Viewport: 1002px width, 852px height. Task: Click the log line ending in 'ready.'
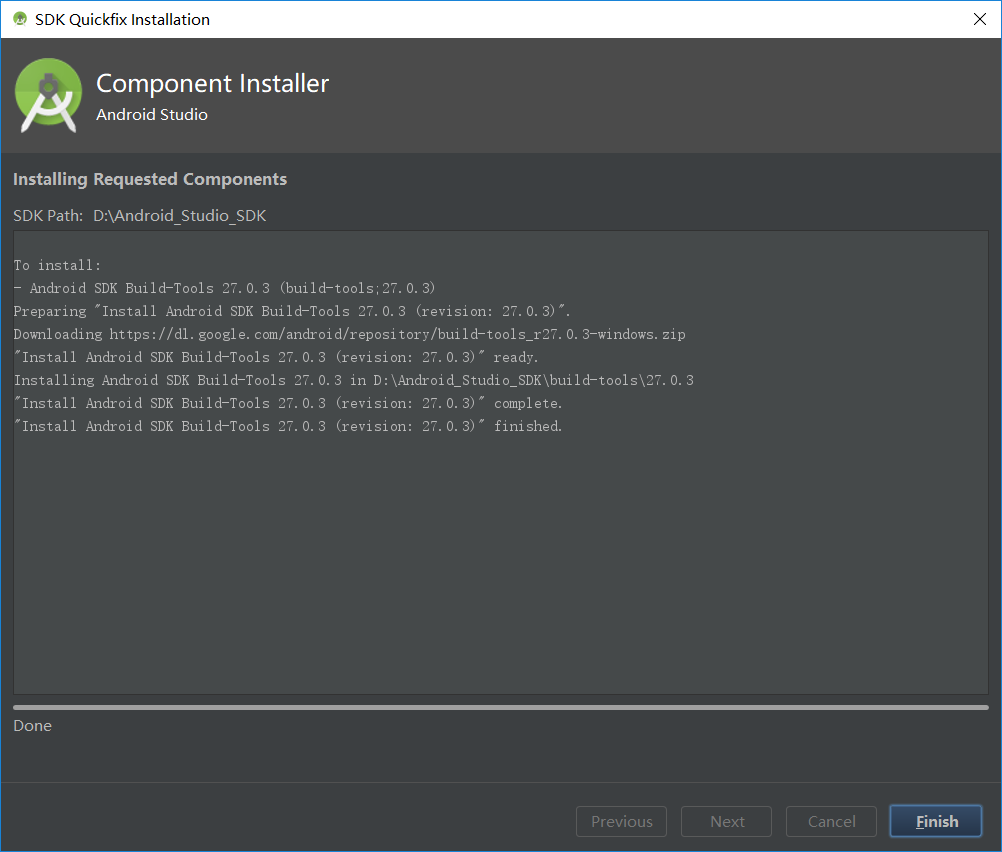point(276,357)
